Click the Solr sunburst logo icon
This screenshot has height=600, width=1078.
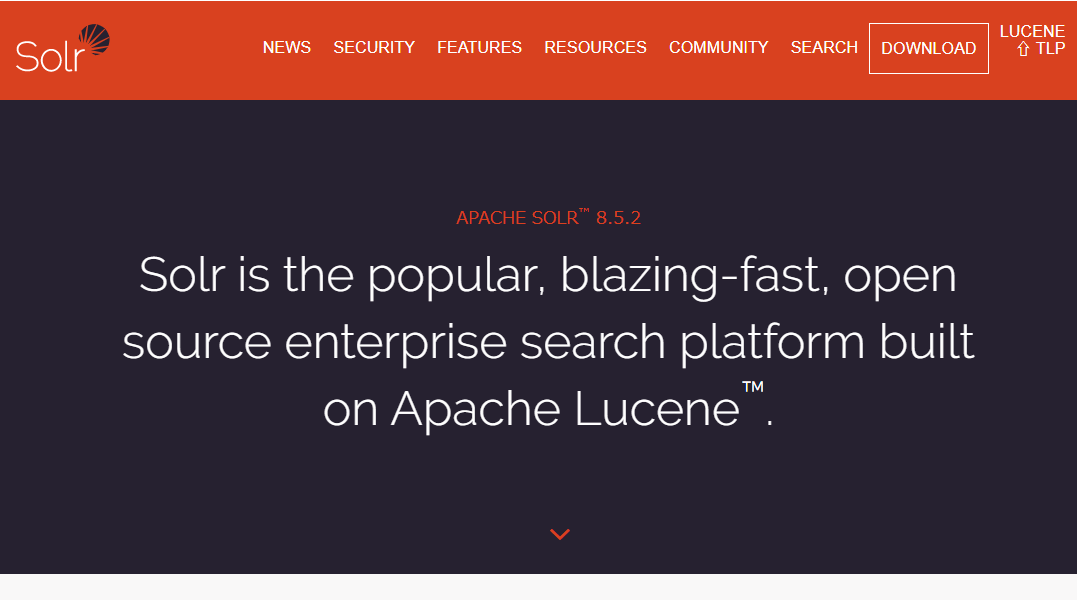tap(94, 40)
